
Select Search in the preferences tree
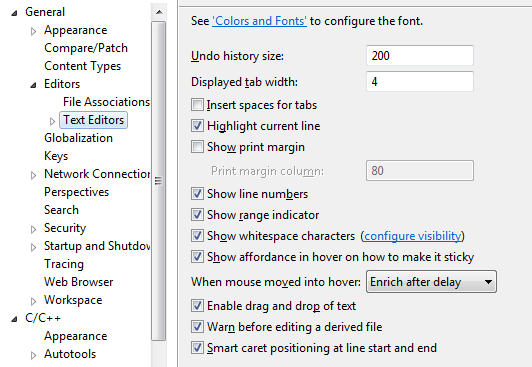(x=61, y=210)
